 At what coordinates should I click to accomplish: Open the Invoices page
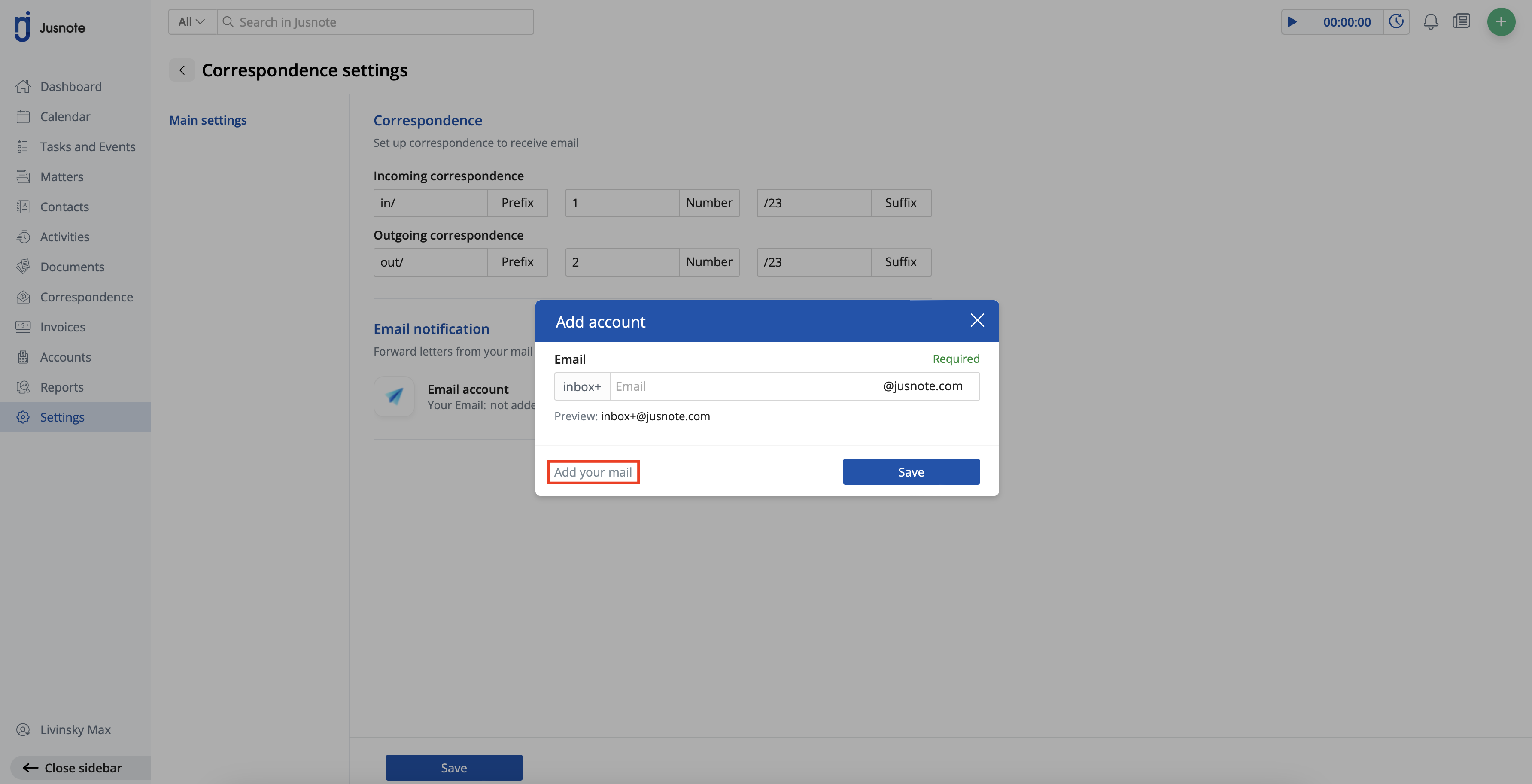coord(76,327)
